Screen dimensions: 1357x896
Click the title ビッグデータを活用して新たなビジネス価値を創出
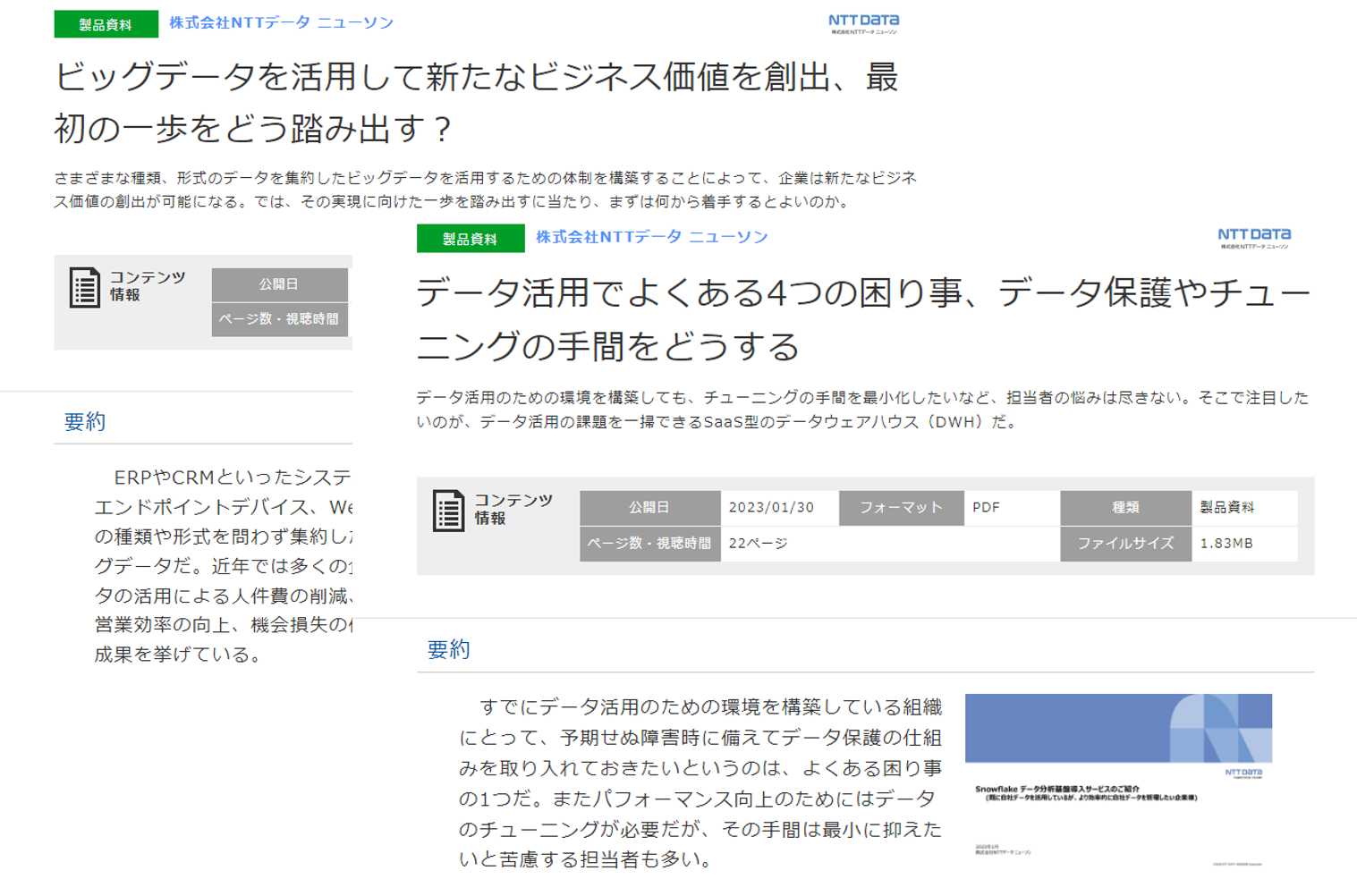click(x=476, y=102)
